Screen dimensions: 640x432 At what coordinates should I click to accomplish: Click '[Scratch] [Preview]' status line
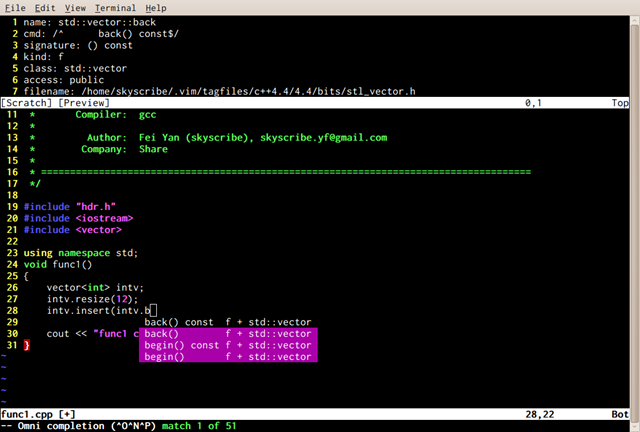pyautogui.click(x=314, y=102)
